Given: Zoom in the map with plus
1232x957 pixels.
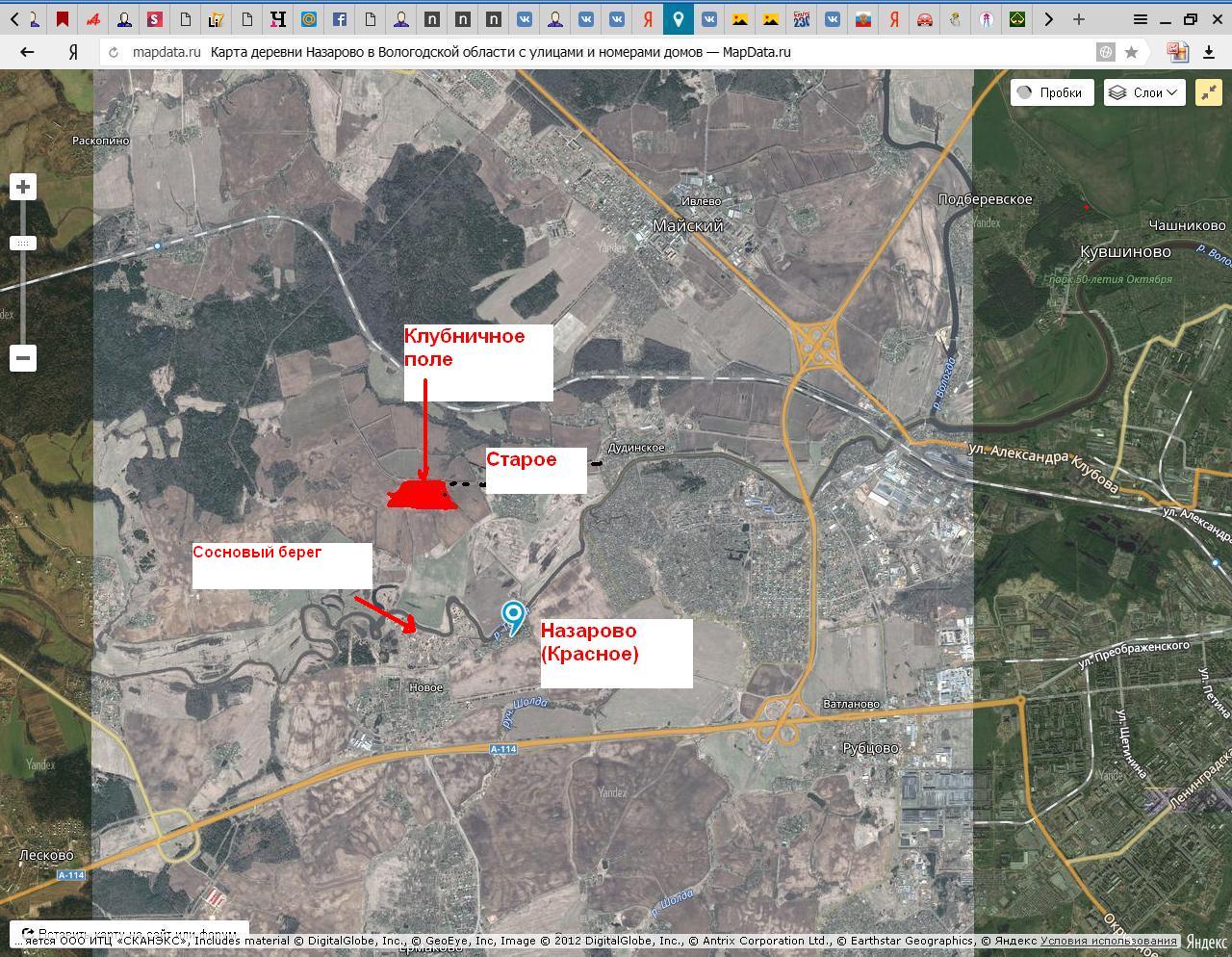Looking at the screenshot, I should tap(23, 187).
